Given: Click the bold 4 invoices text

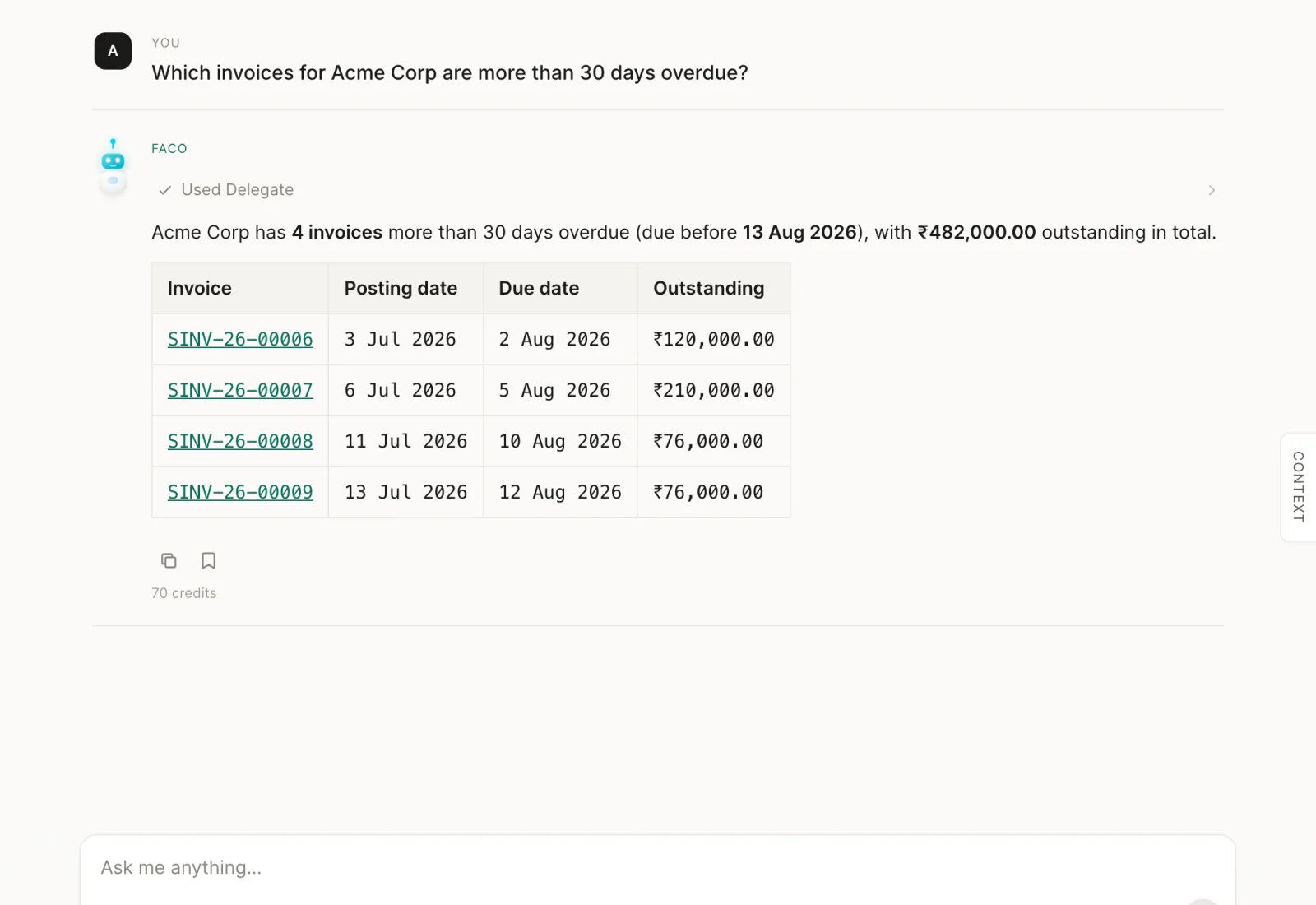Looking at the screenshot, I should (337, 233).
